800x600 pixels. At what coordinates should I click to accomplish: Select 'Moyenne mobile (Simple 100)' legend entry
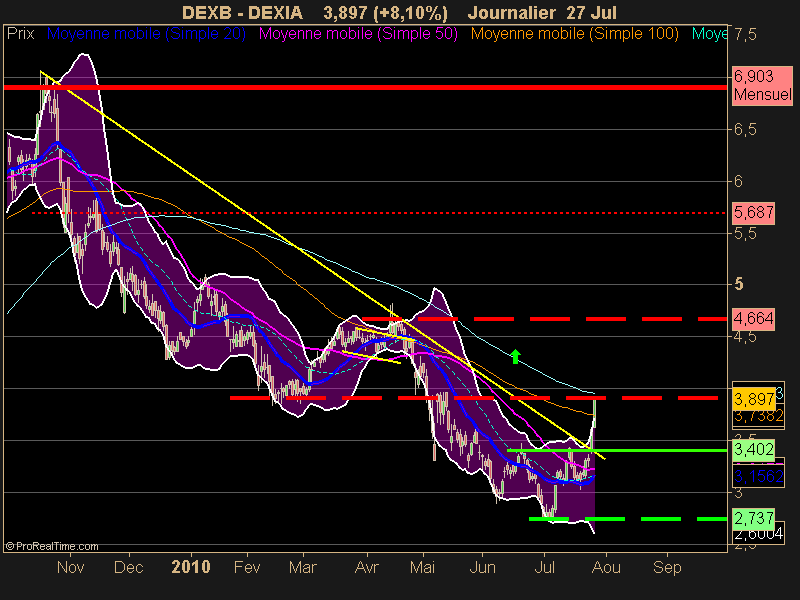click(x=574, y=34)
